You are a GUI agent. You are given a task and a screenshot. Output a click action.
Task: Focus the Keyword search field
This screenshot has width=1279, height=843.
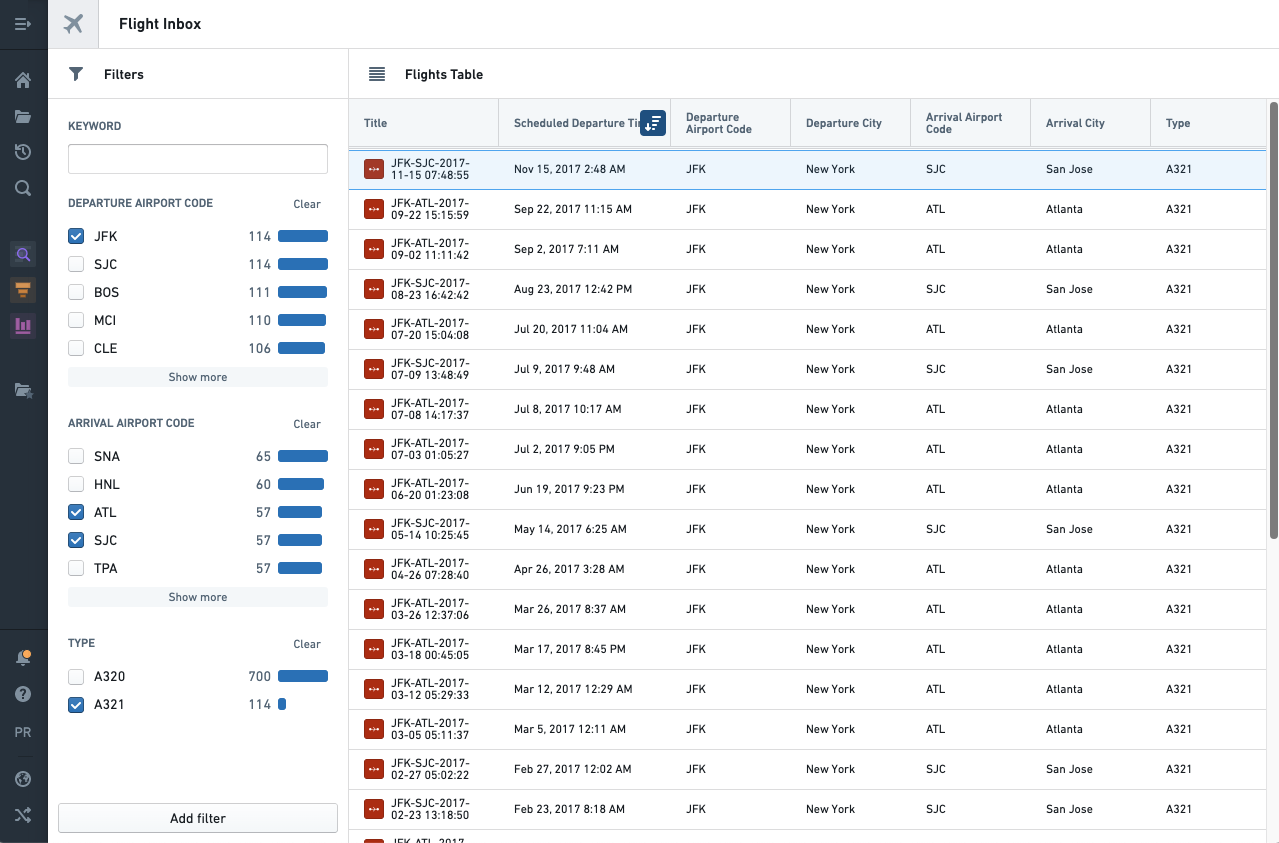click(198, 159)
